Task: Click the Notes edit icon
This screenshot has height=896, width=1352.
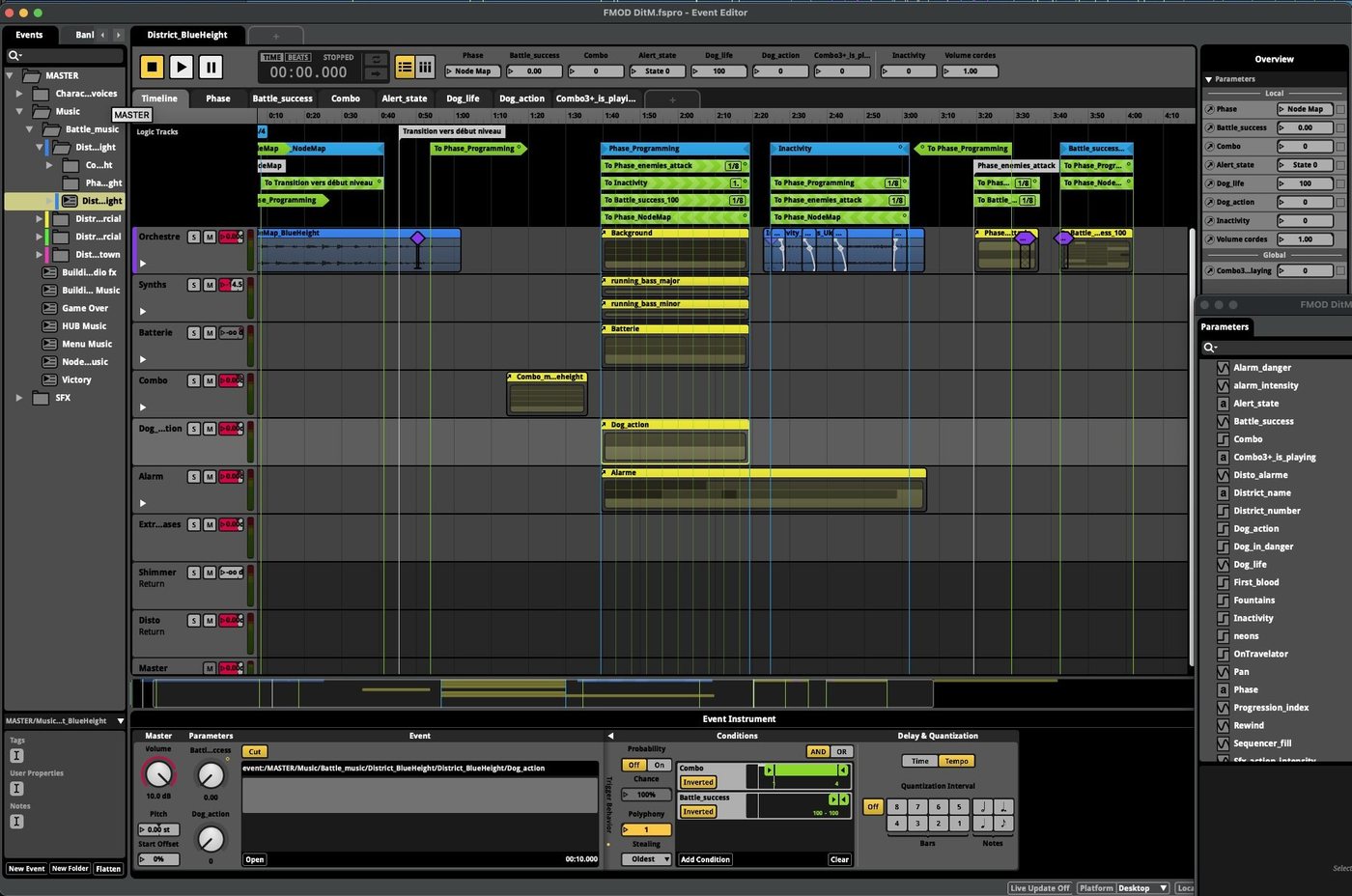Action: (16, 822)
